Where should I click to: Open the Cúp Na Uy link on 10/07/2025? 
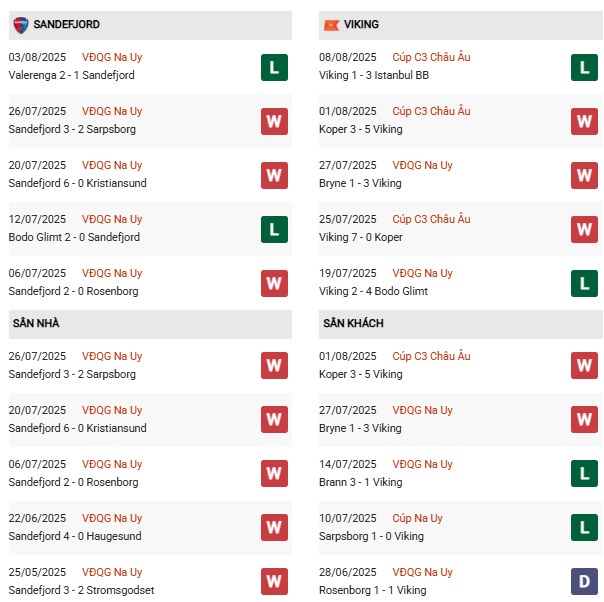tap(418, 519)
